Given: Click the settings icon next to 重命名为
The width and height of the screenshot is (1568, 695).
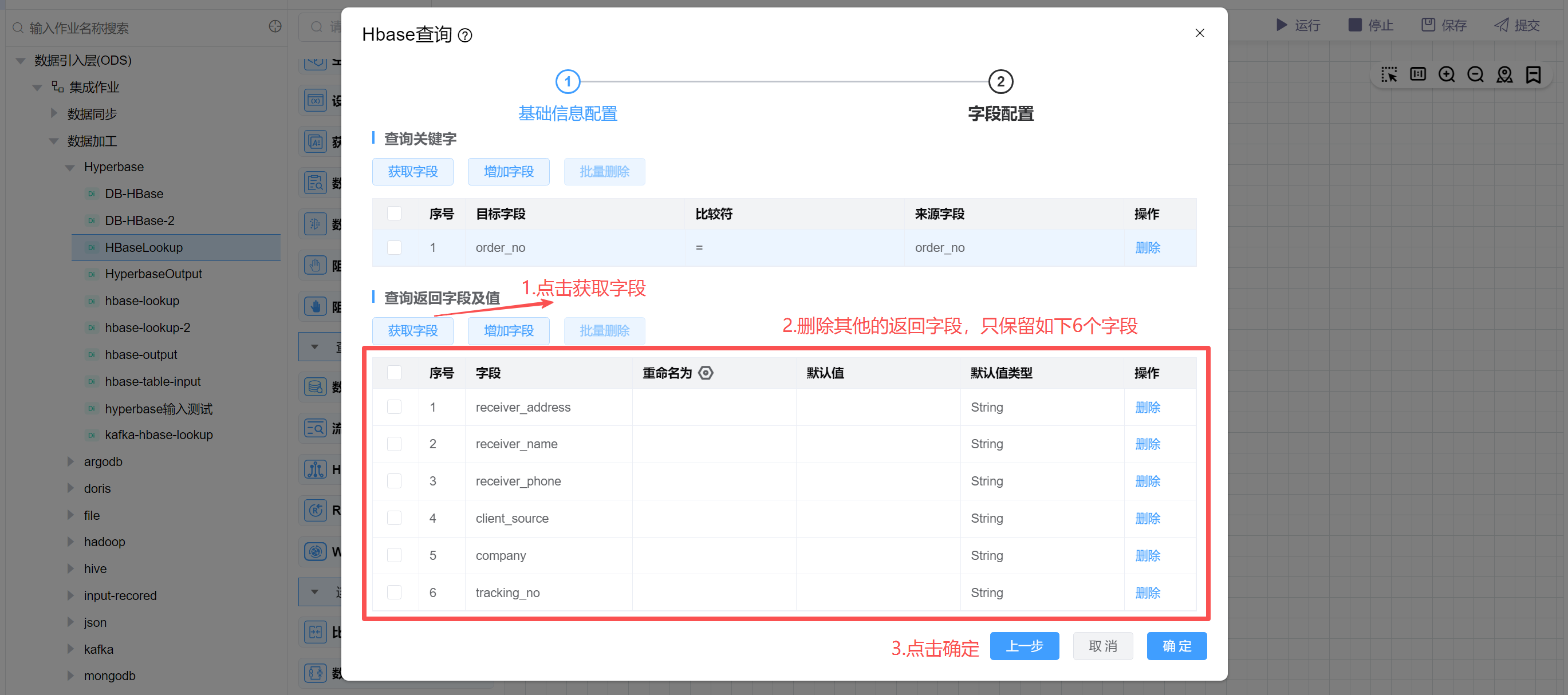Looking at the screenshot, I should pos(706,373).
